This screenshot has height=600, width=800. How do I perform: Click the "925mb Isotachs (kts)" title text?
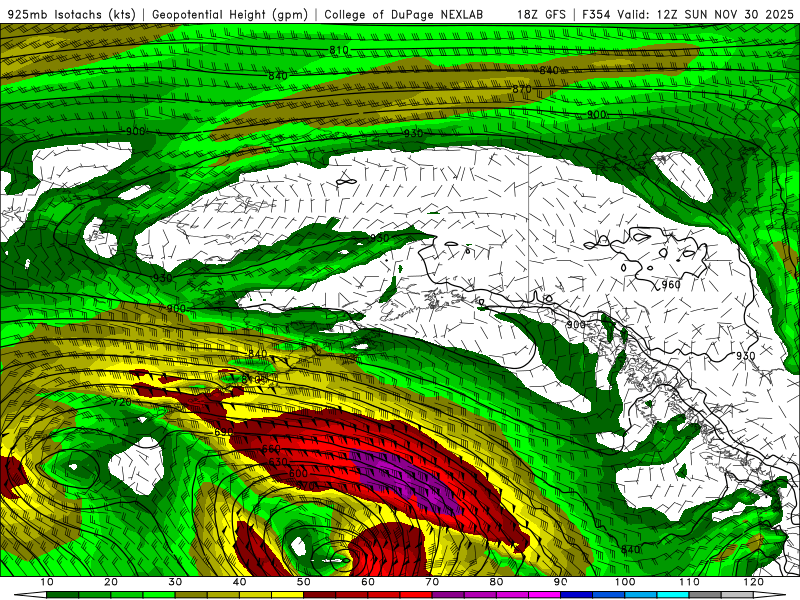(72, 14)
